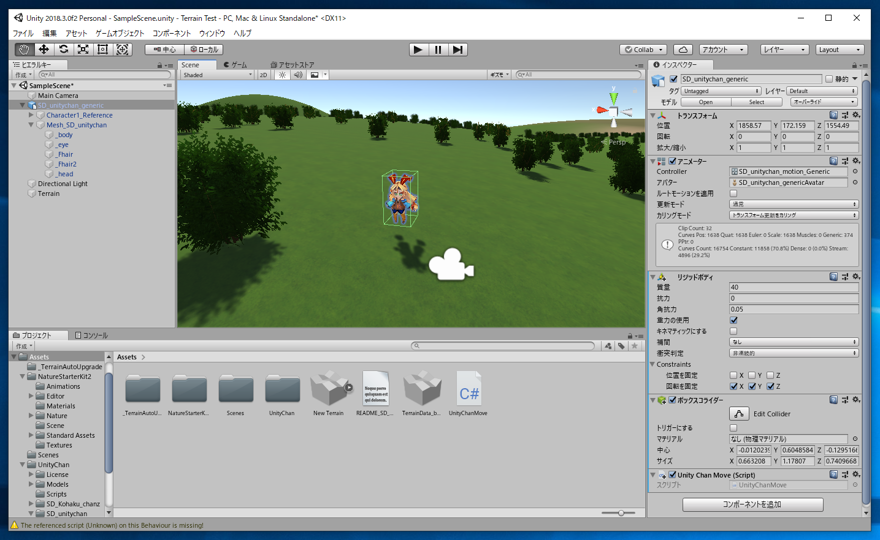Toggle freeze rotation Y checkbox
This screenshot has width=880, height=540.
(x=752, y=386)
